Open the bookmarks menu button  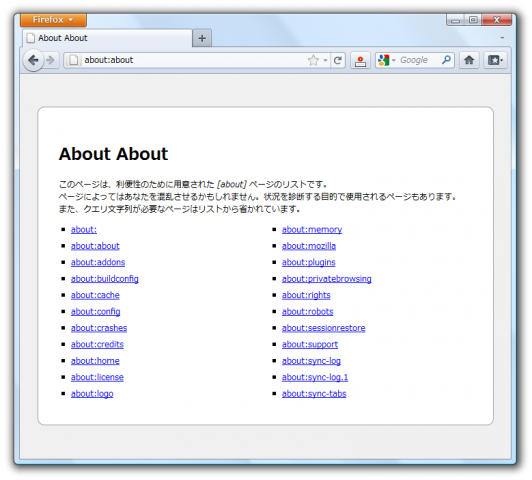click(x=495, y=60)
